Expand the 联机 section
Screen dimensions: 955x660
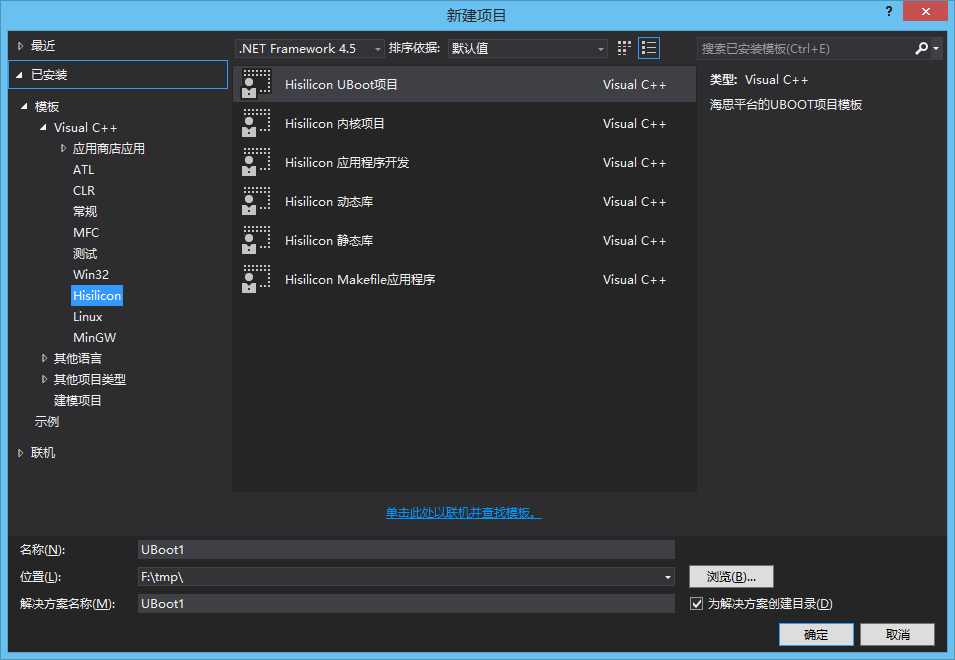[x=20, y=452]
